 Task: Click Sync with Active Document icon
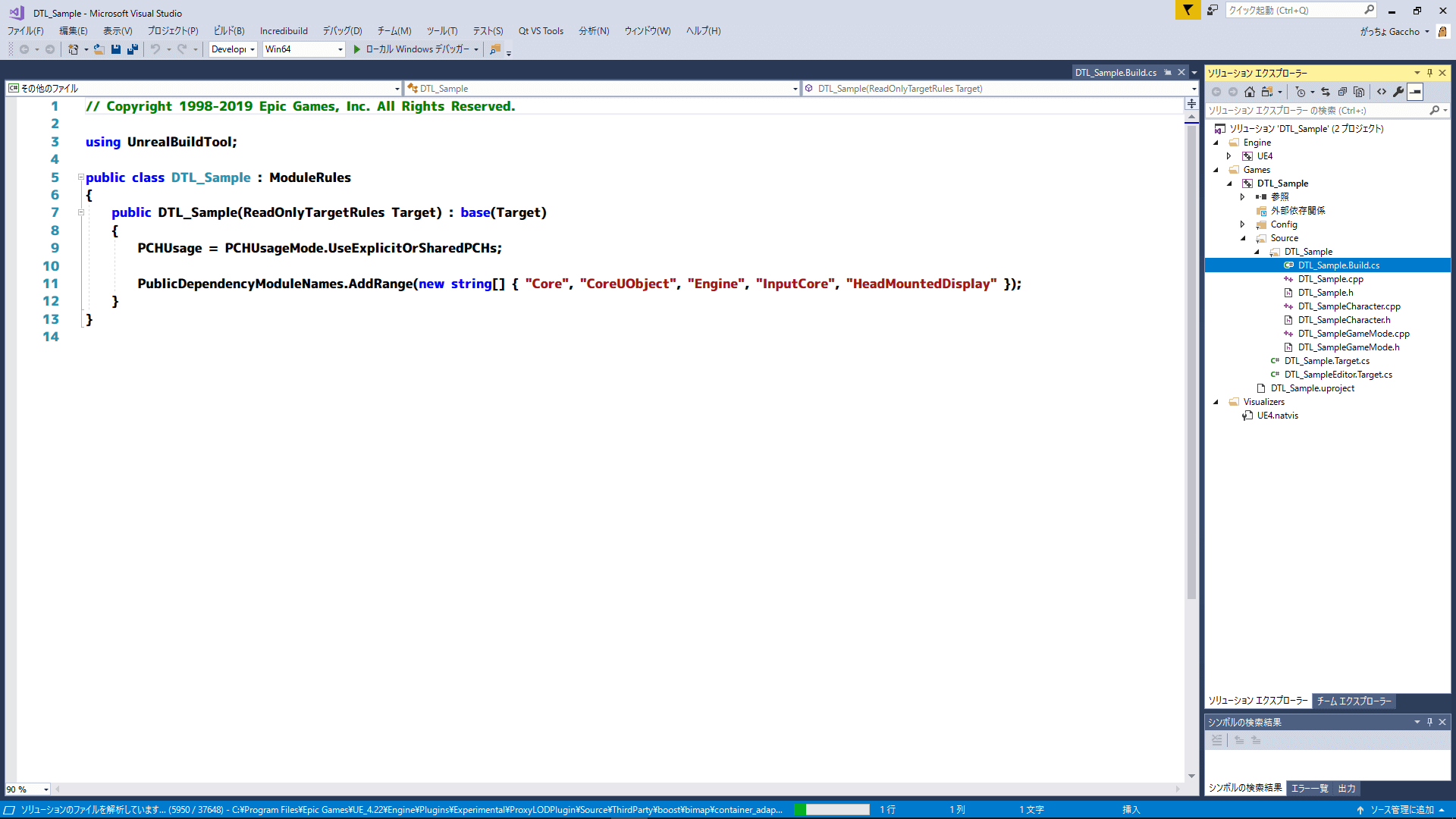pos(1326,92)
